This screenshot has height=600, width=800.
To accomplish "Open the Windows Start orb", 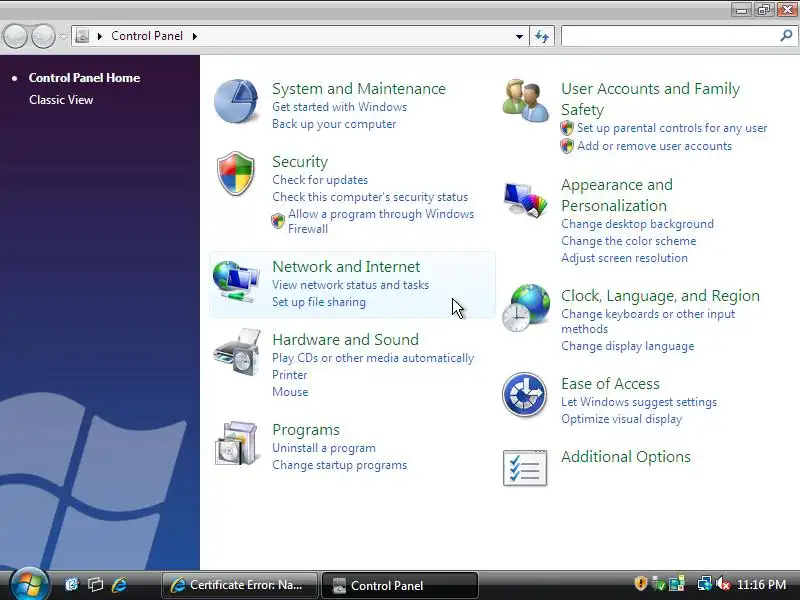I will (29, 584).
